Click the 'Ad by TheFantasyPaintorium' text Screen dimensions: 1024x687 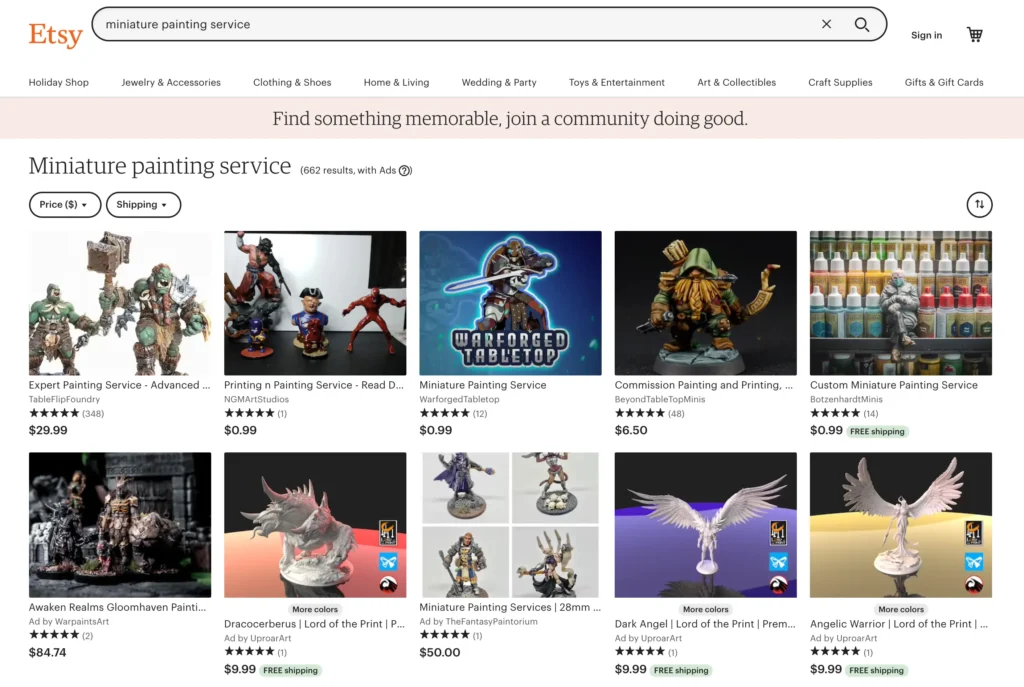point(479,622)
